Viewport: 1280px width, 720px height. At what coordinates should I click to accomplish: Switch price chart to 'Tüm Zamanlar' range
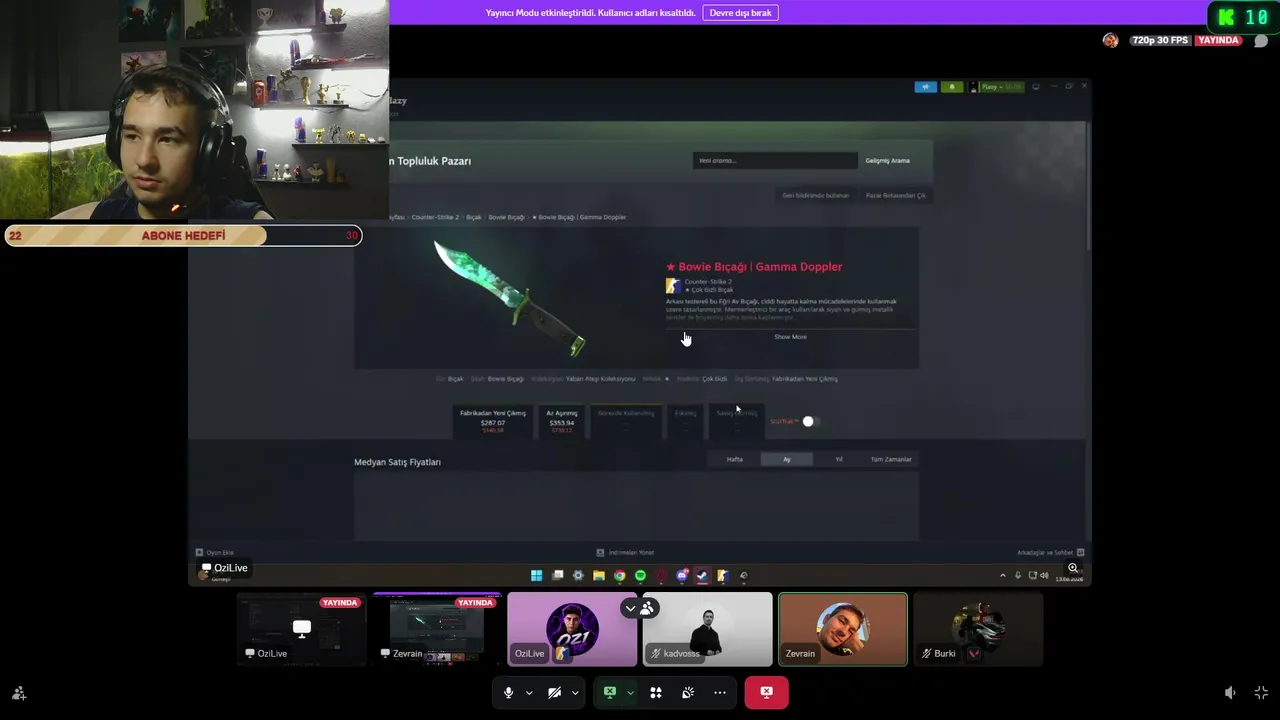891,459
